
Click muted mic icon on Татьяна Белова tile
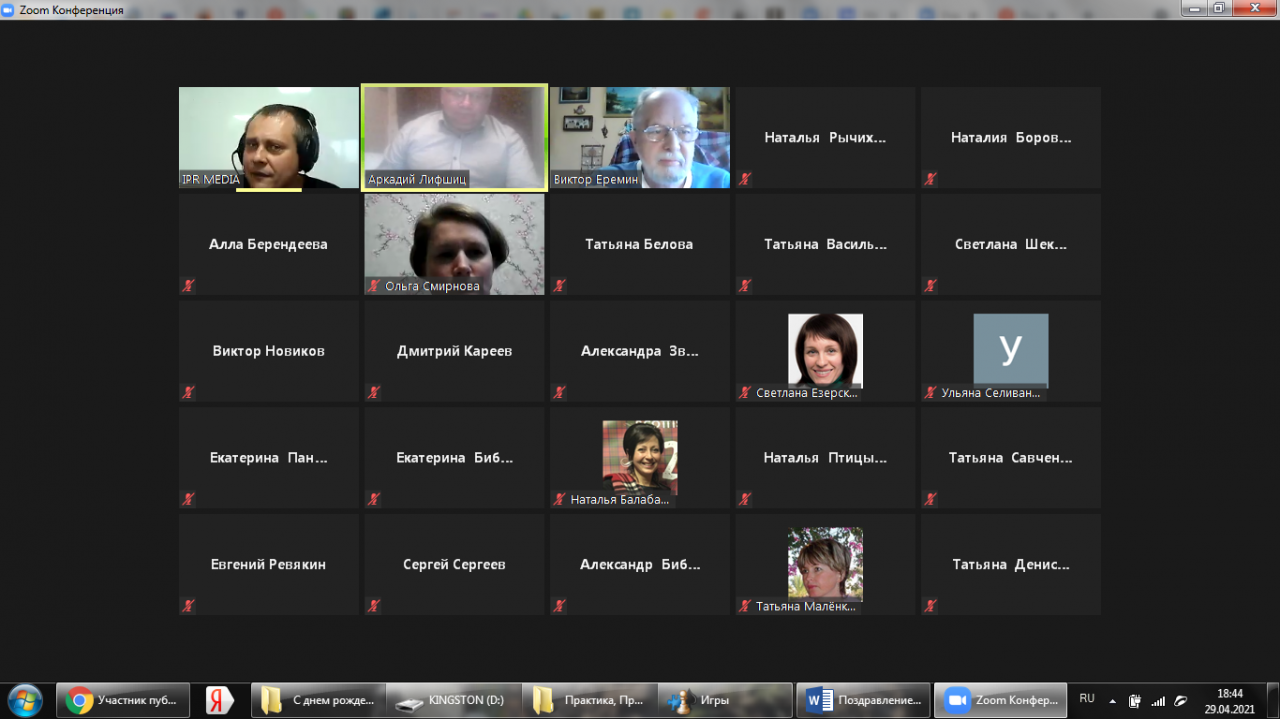559,285
